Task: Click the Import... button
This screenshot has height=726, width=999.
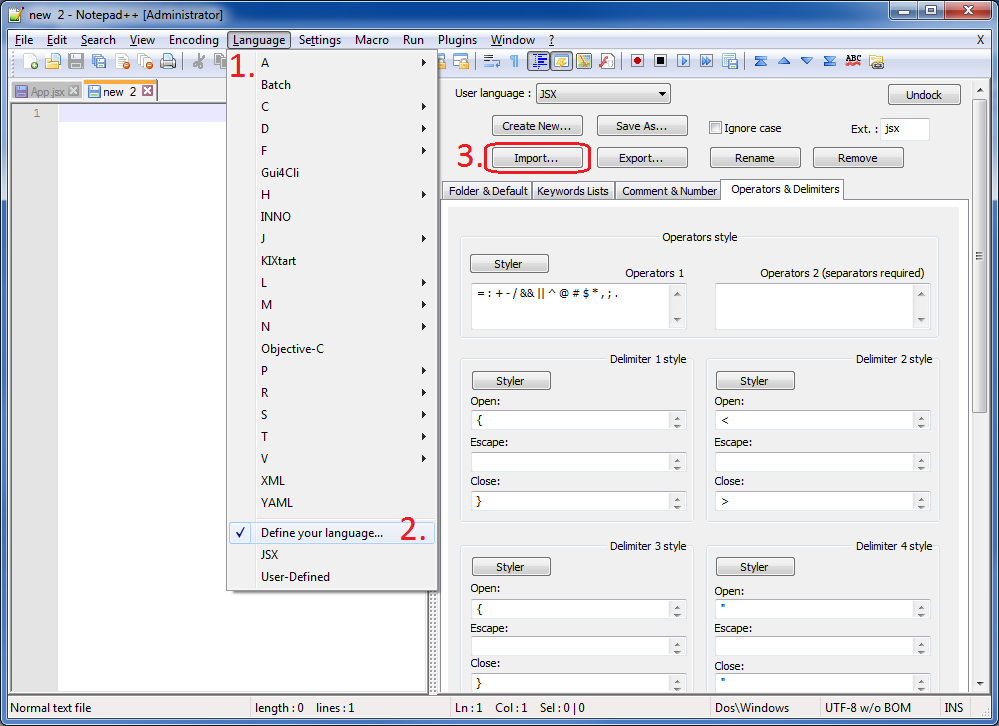Action: [536, 158]
